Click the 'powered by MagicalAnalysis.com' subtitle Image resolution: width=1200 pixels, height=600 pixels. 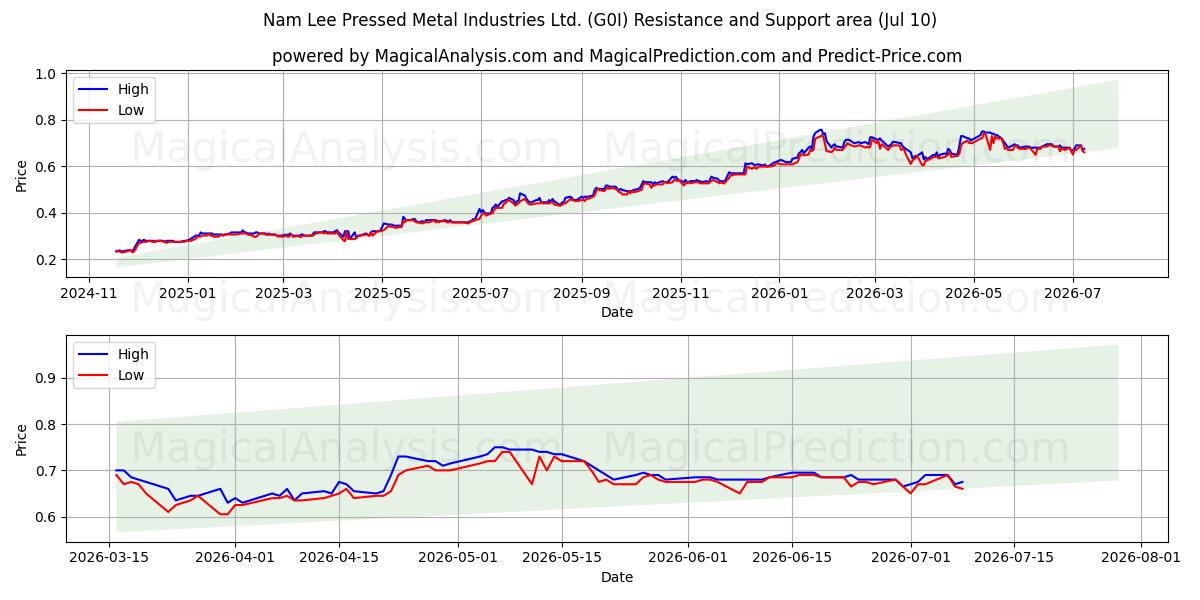click(x=617, y=56)
